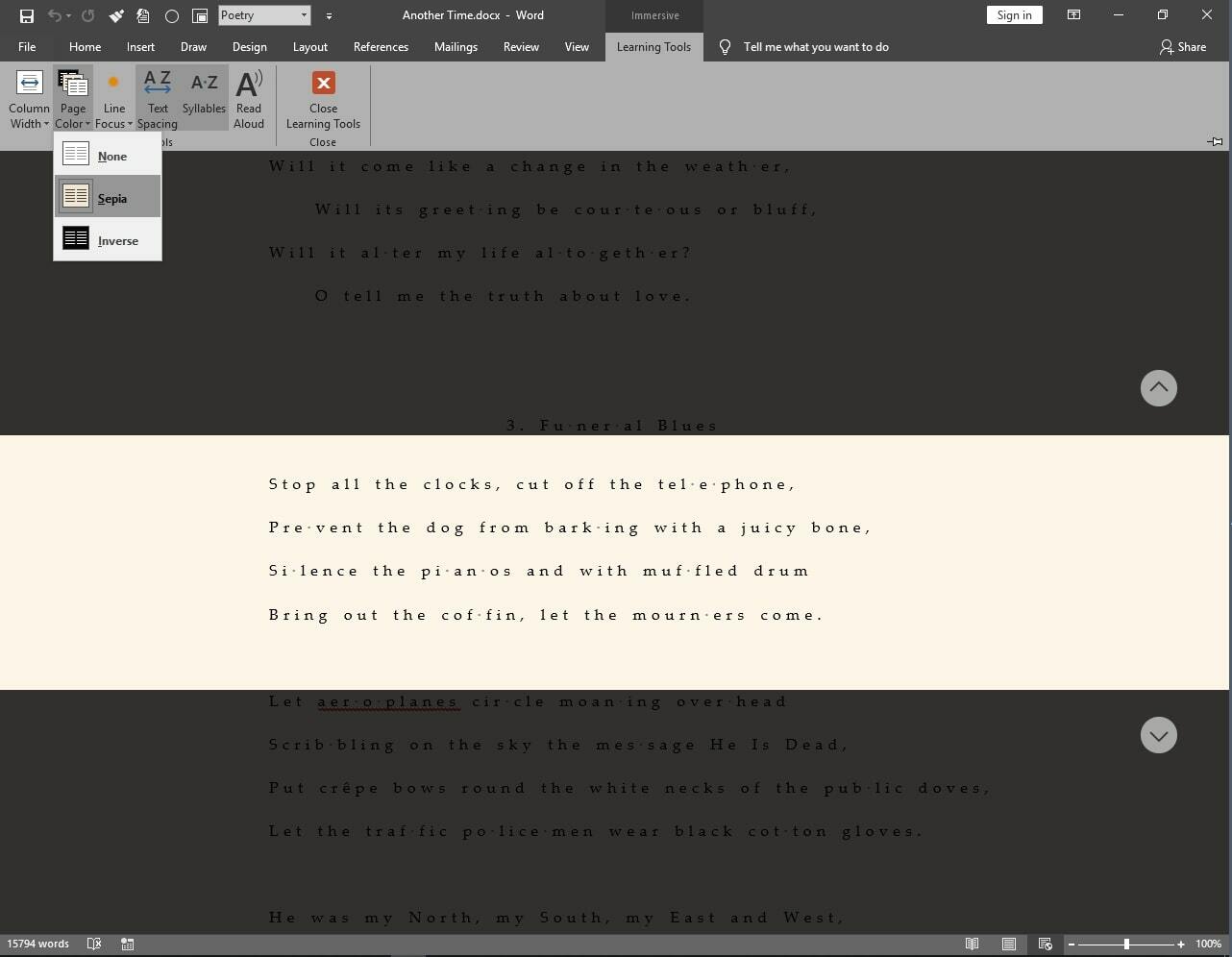
Task: Choose None from Page Color menu
Action: tap(108, 156)
